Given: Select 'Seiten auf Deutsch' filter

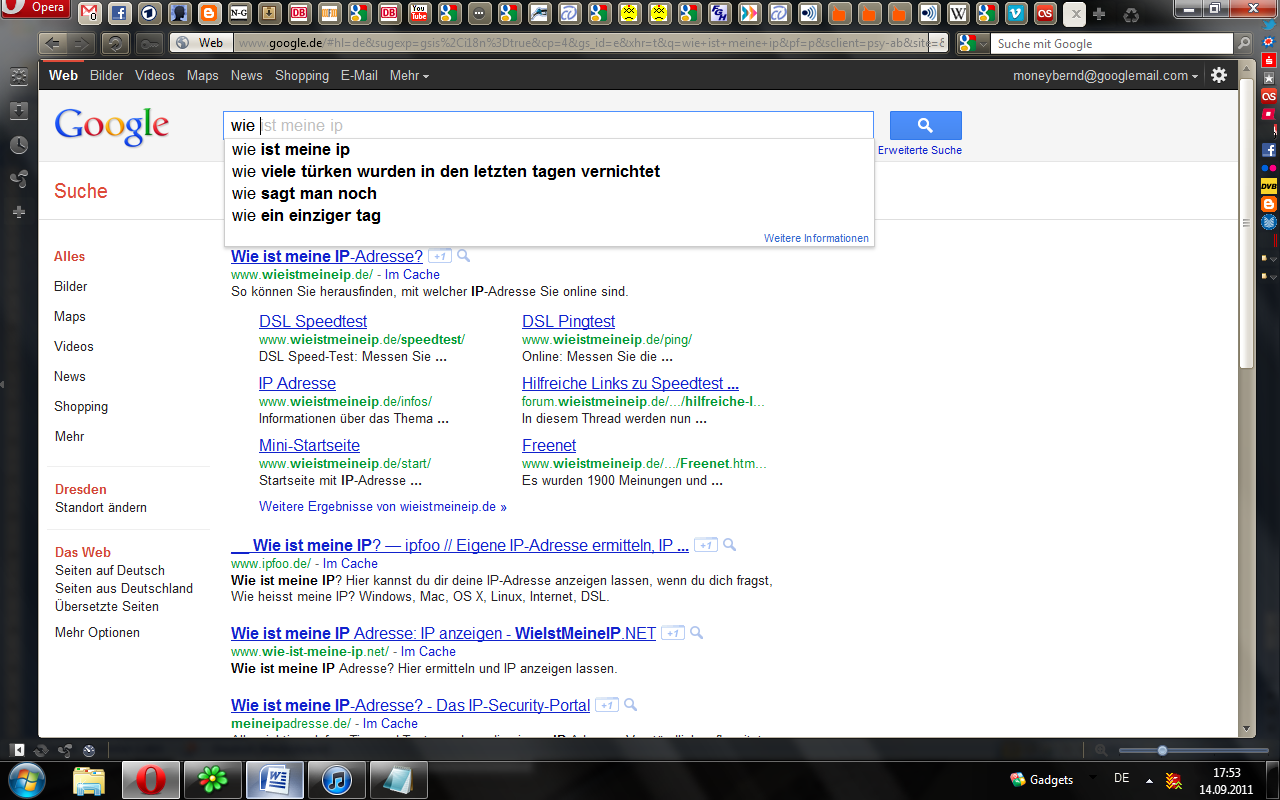Looking at the screenshot, I should pos(110,570).
